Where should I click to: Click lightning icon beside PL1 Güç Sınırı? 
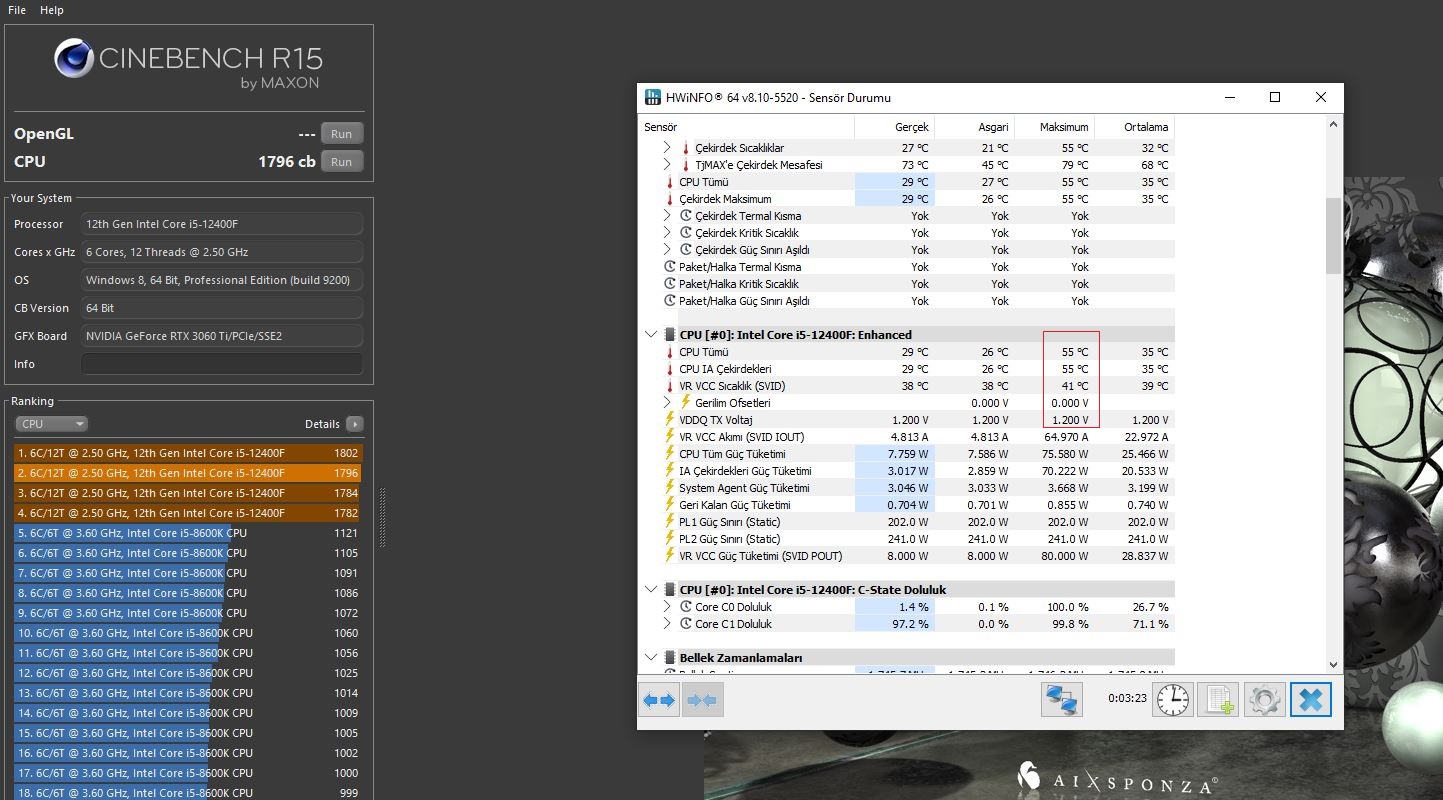(x=670, y=522)
